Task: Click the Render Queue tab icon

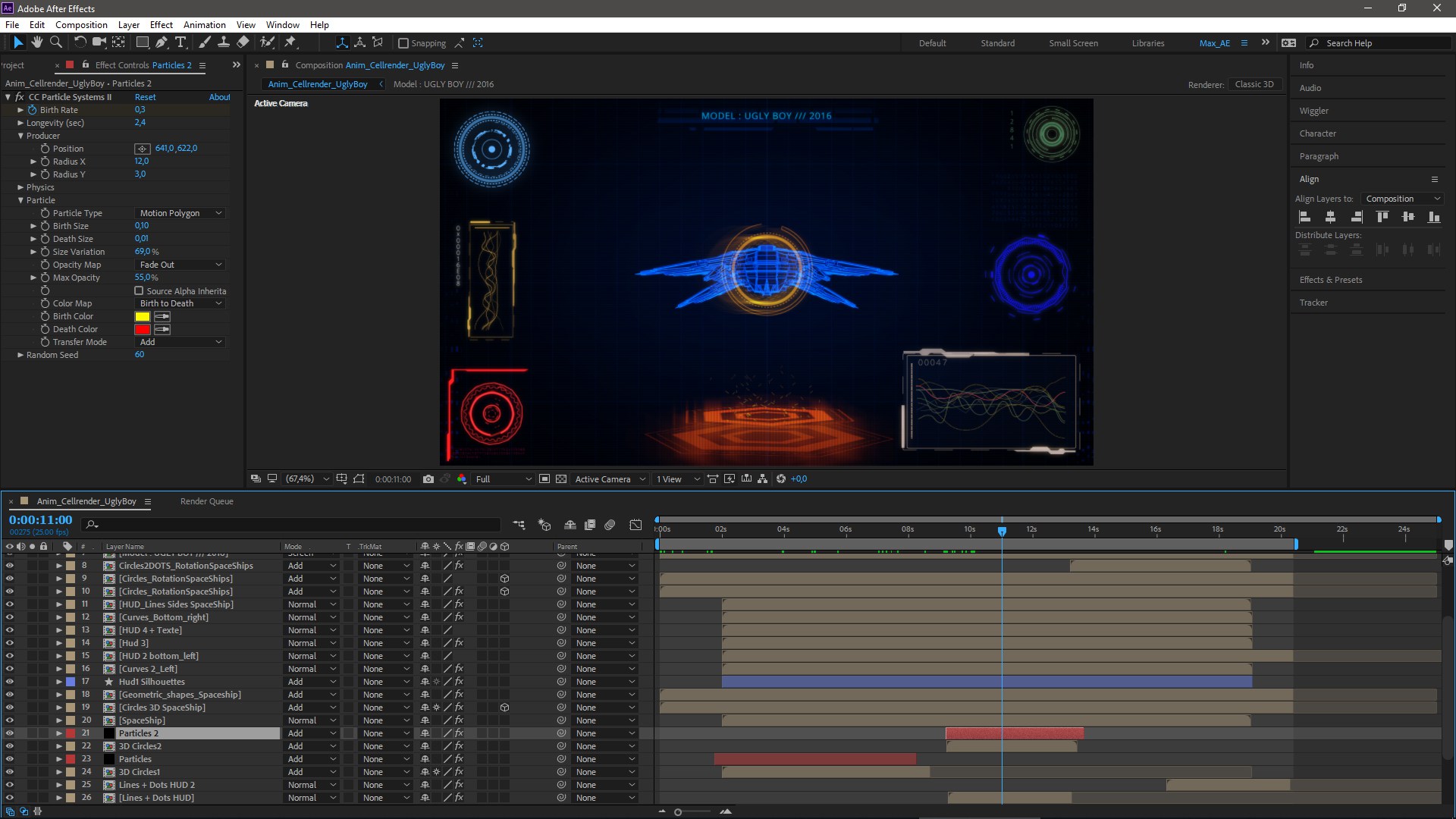Action: 206,501
